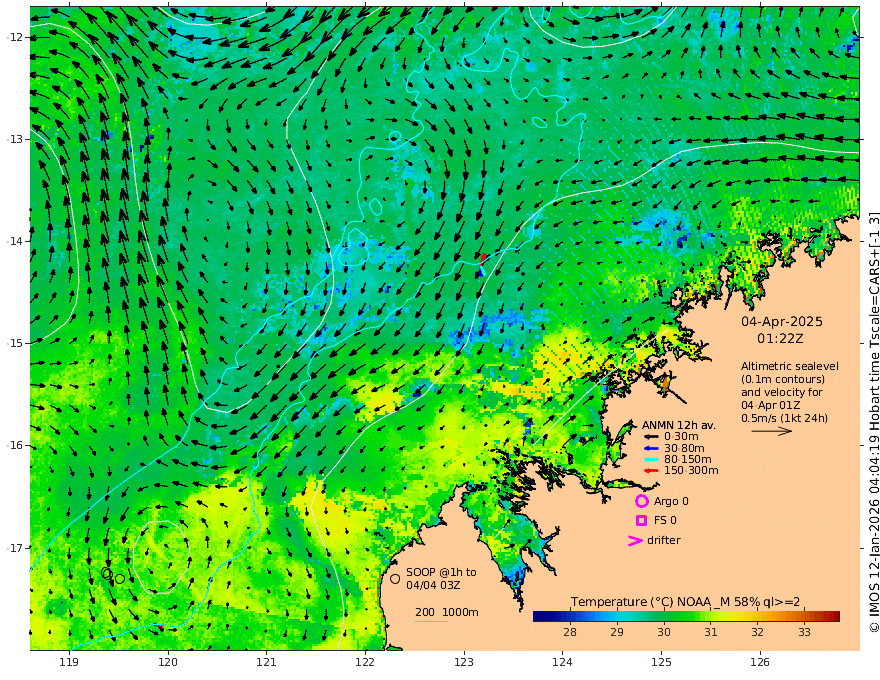The height and width of the screenshot is (680, 880).
Task: Click the latitude axis label -13
Action: [x=15, y=139]
